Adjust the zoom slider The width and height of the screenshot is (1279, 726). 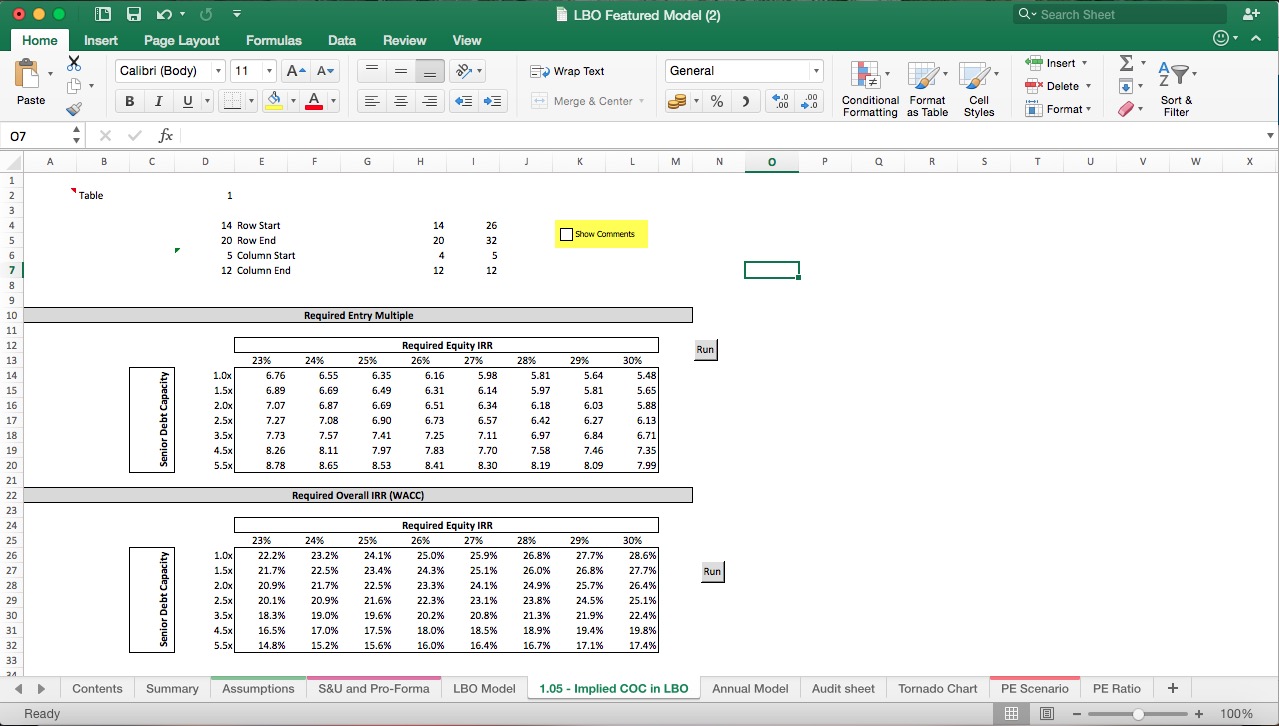point(1139,713)
